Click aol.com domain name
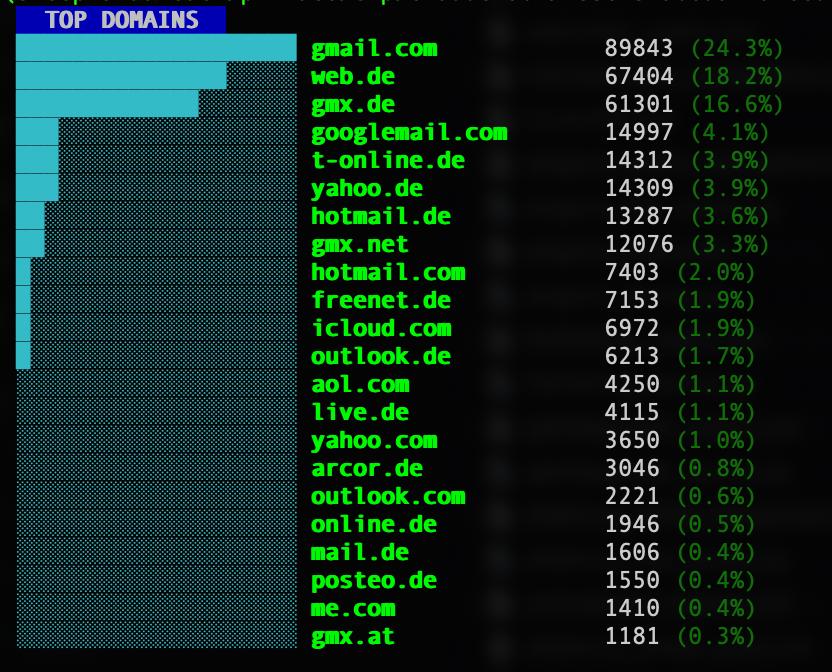Viewport: 832px width, 672px height. point(360,384)
